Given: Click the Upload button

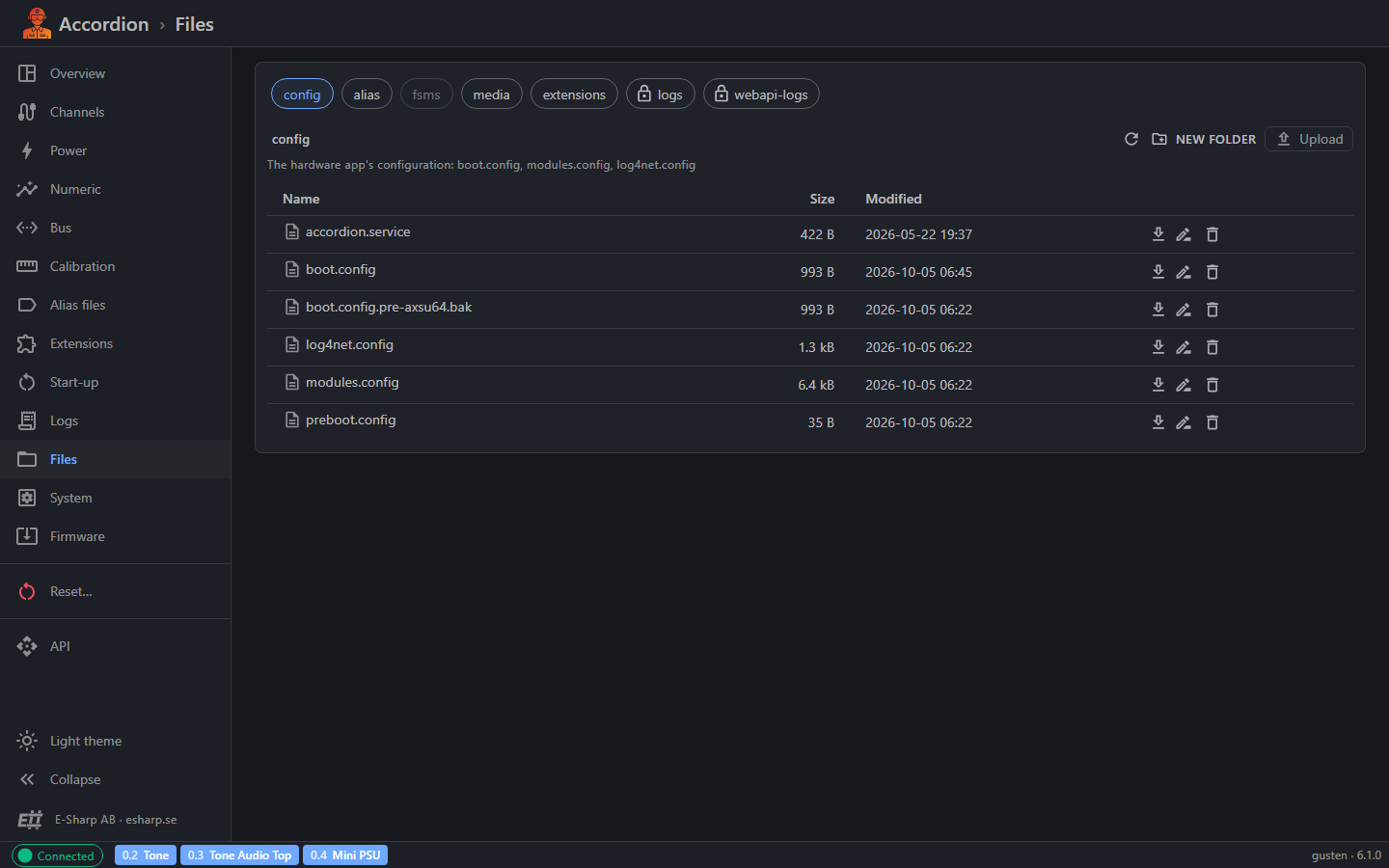Looking at the screenshot, I should click(x=1309, y=139).
